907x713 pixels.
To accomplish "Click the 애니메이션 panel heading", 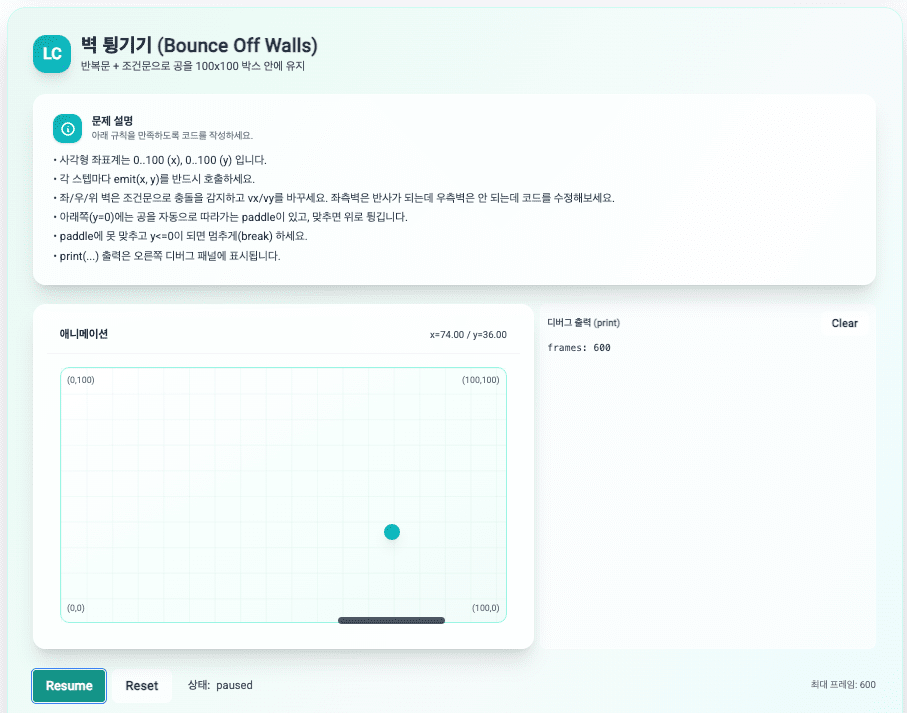I will pos(83,334).
